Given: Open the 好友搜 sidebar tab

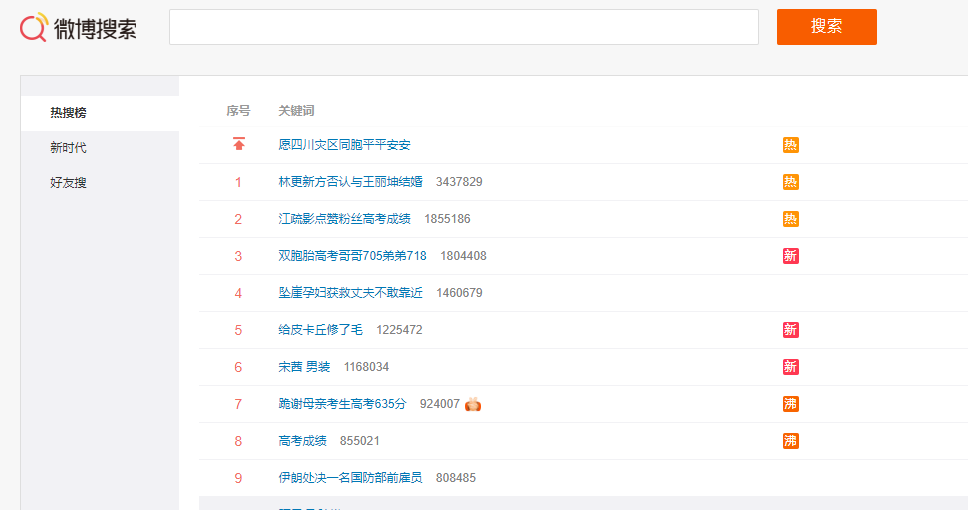Looking at the screenshot, I should pos(68,183).
